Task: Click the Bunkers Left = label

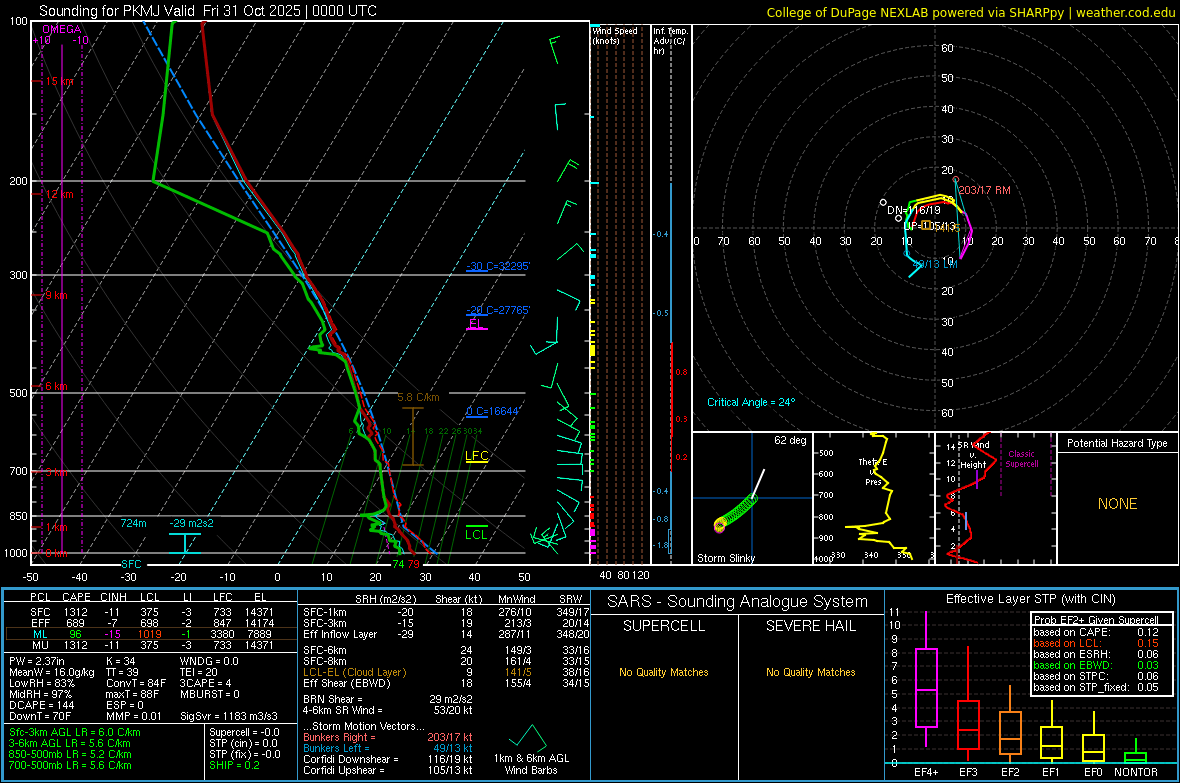Action: pyautogui.click(x=336, y=748)
